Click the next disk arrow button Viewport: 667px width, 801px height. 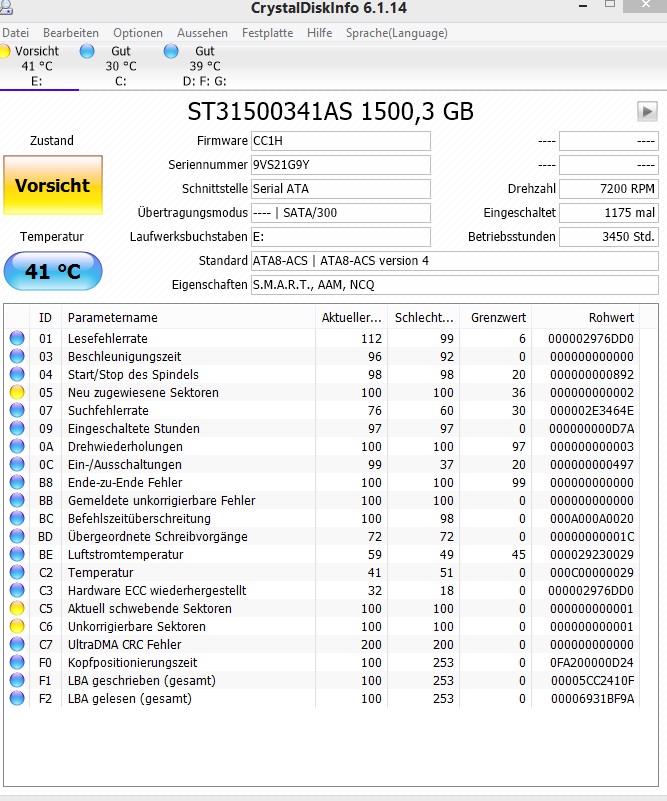(647, 111)
